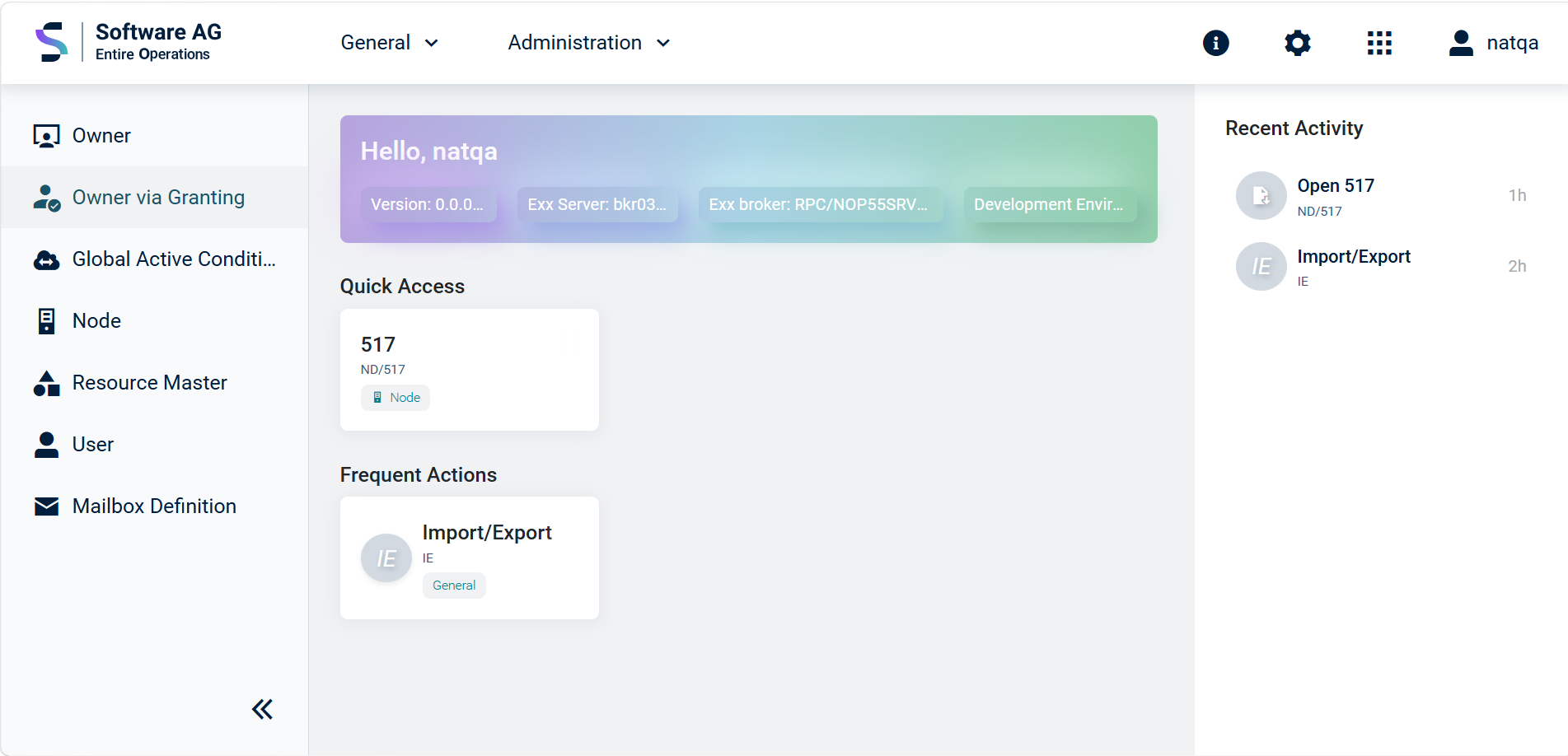Open Import/Export recent activity entry

click(1381, 267)
